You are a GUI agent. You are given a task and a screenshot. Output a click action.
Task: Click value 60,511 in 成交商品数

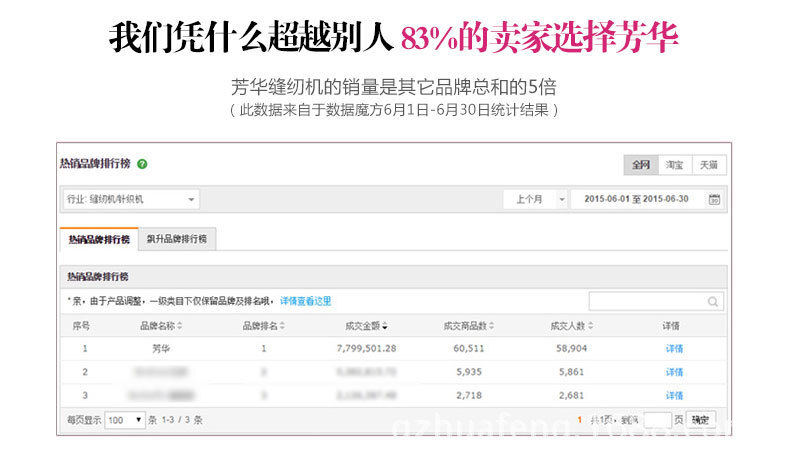tap(469, 349)
